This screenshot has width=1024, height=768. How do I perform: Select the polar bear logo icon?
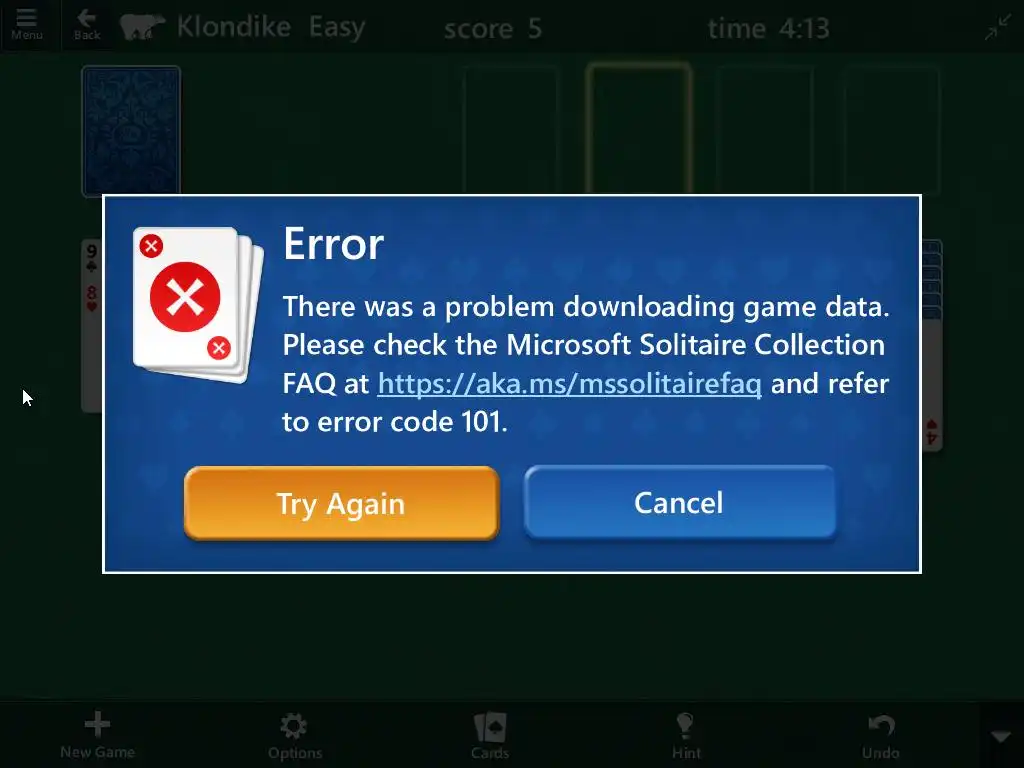click(142, 27)
